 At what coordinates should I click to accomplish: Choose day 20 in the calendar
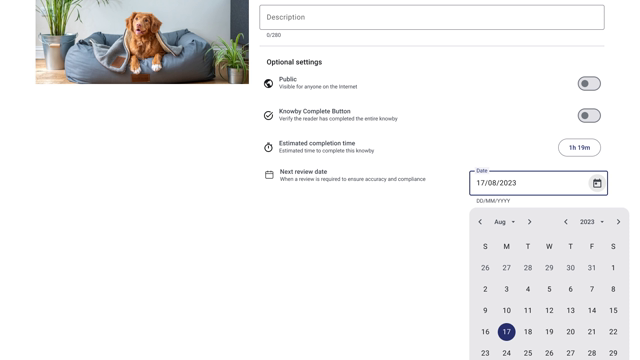tap(571, 332)
